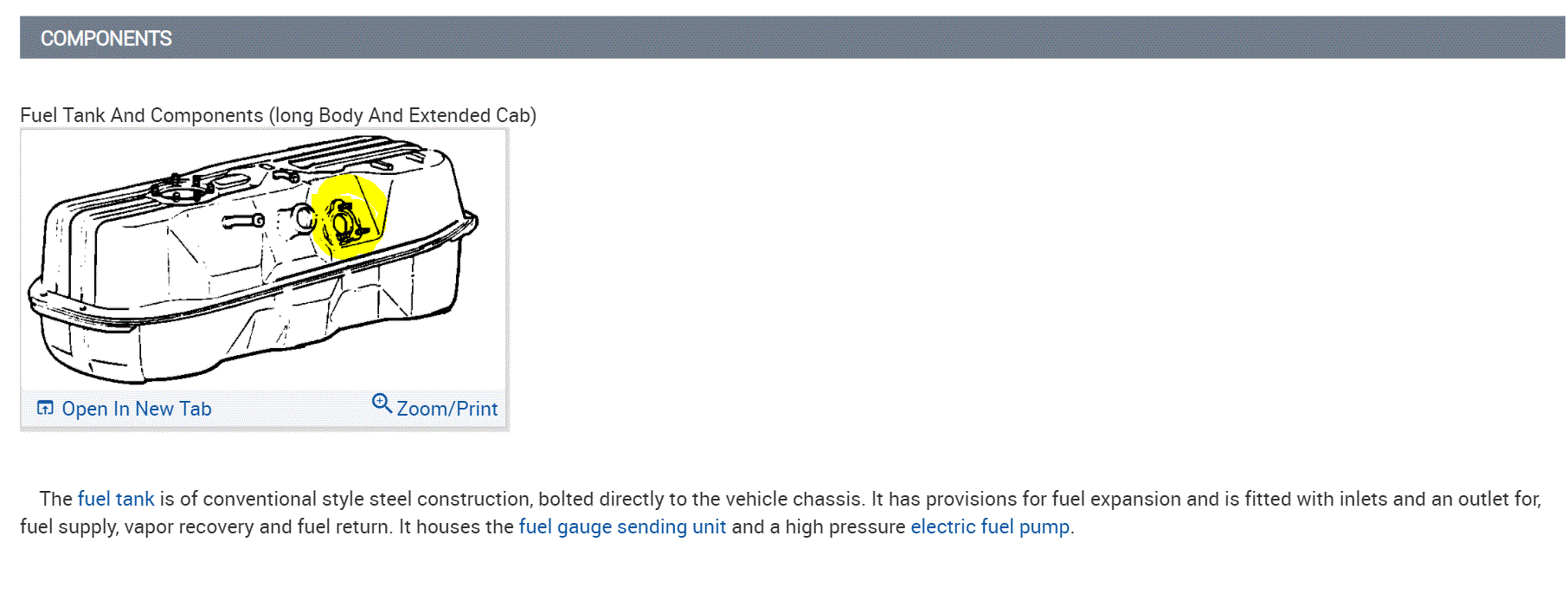Click the small pipe fitting on the tank side
The width and height of the screenshot is (1568, 594).
(245, 222)
